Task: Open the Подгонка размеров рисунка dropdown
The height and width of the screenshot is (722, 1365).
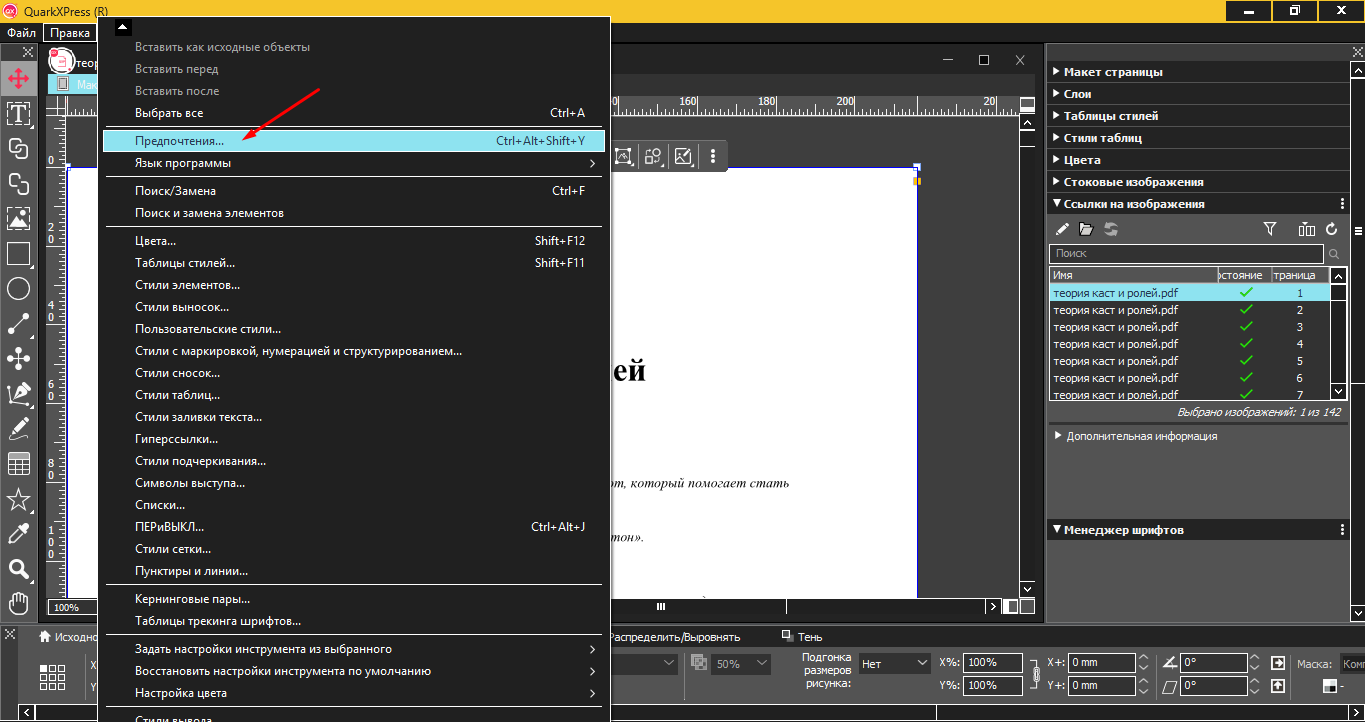Action: point(894,663)
